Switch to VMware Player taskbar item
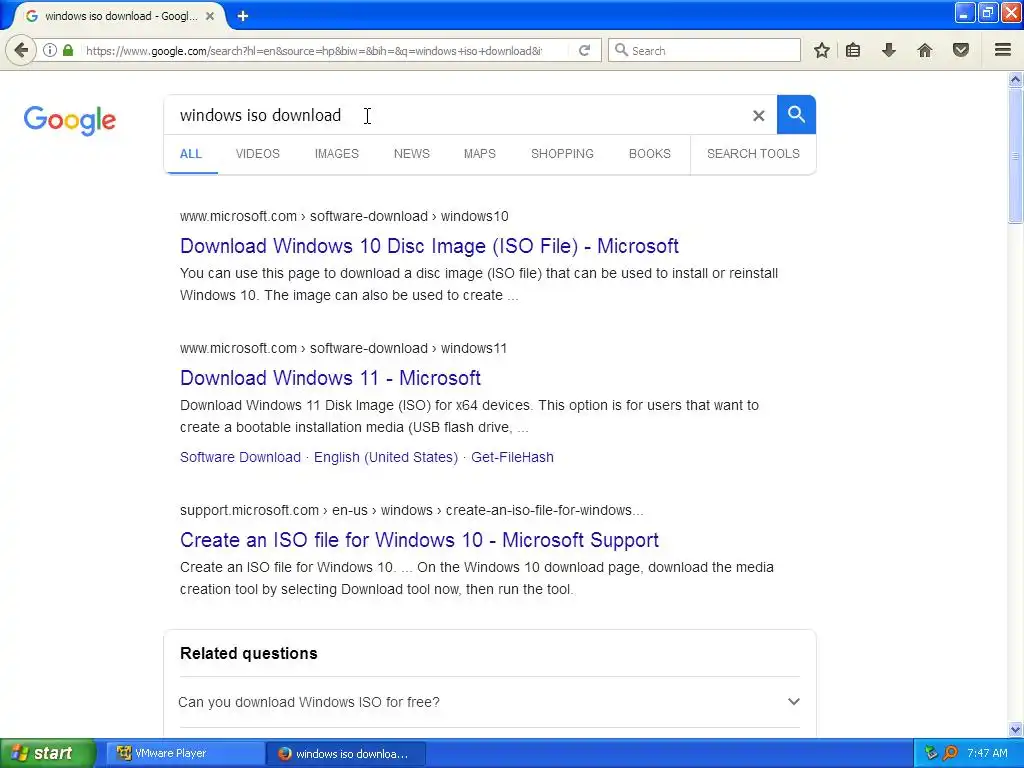The image size is (1024, 768). [185, 753]
